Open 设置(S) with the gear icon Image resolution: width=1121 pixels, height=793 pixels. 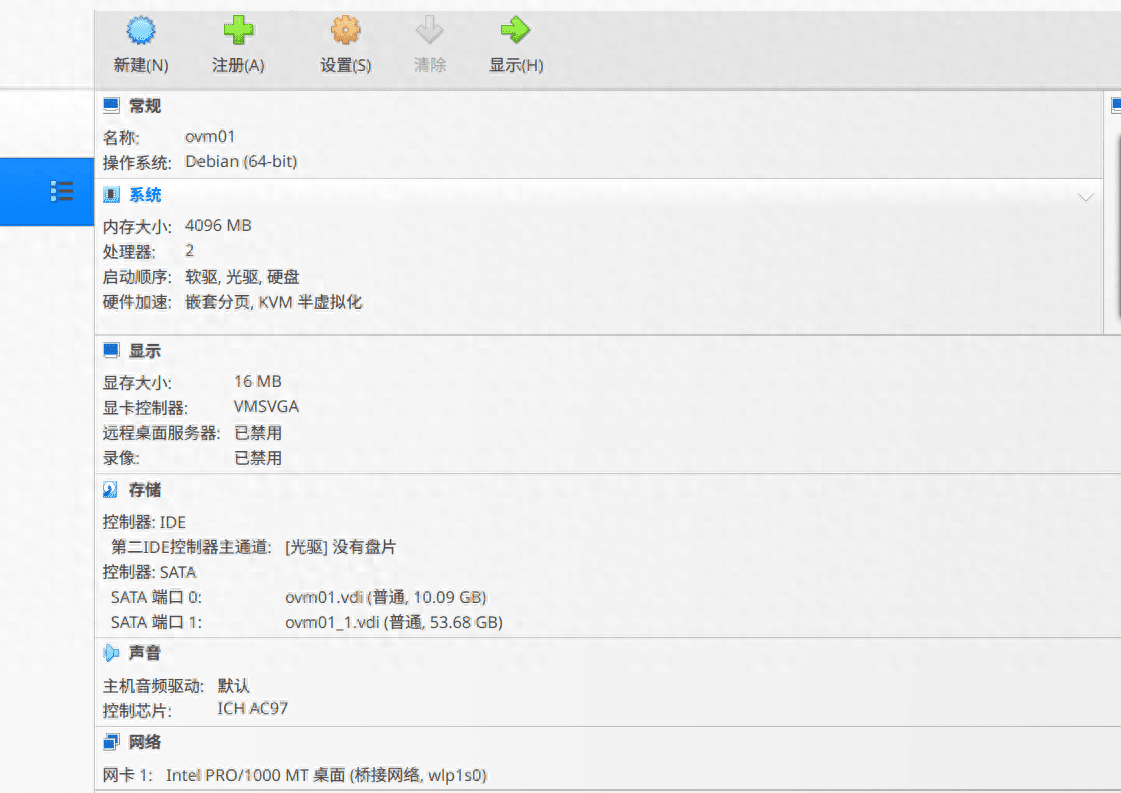point(345,31)
